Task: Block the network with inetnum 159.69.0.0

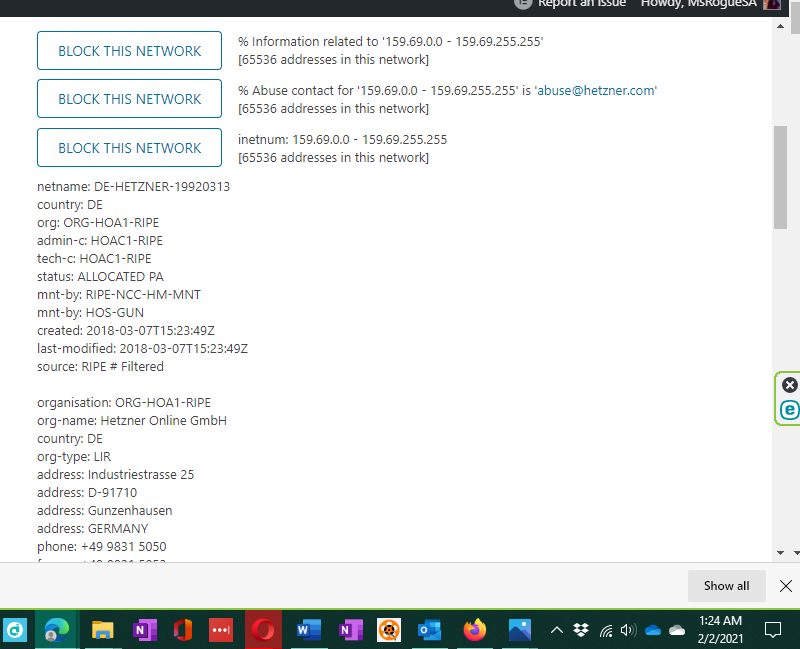Action: 129,148
